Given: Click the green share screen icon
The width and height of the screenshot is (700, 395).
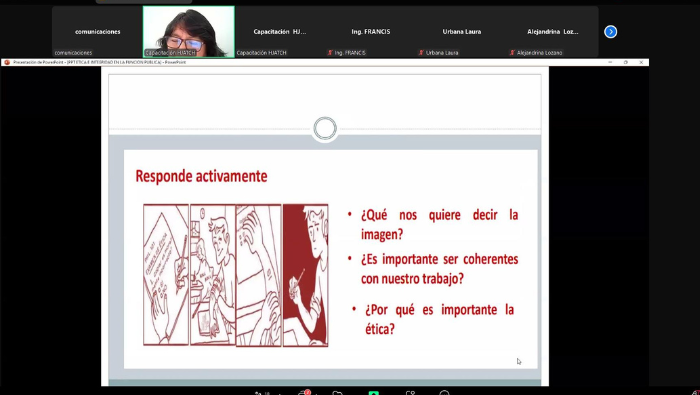Looking at the screenshot, I should pos(374,393).
